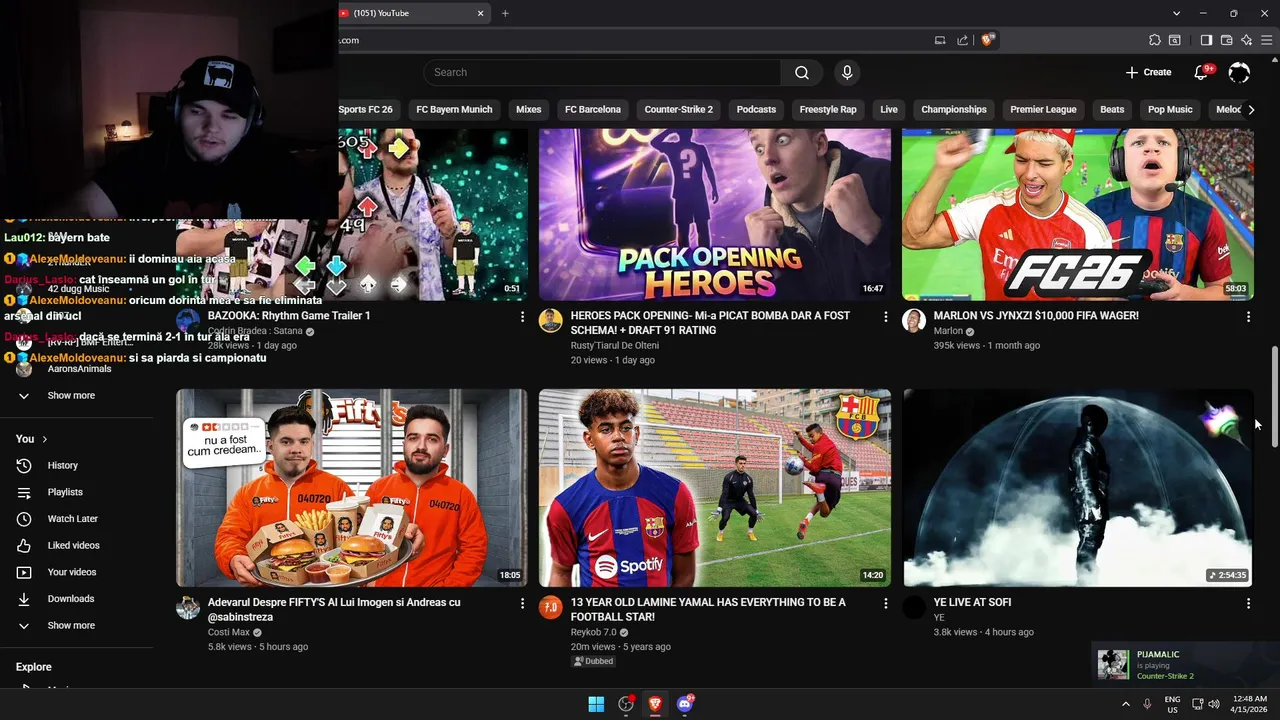The height and width of the screenshot is (720, 1280).
Task: Show hidden system tray icons
Action: click(x=1125, y=704)
